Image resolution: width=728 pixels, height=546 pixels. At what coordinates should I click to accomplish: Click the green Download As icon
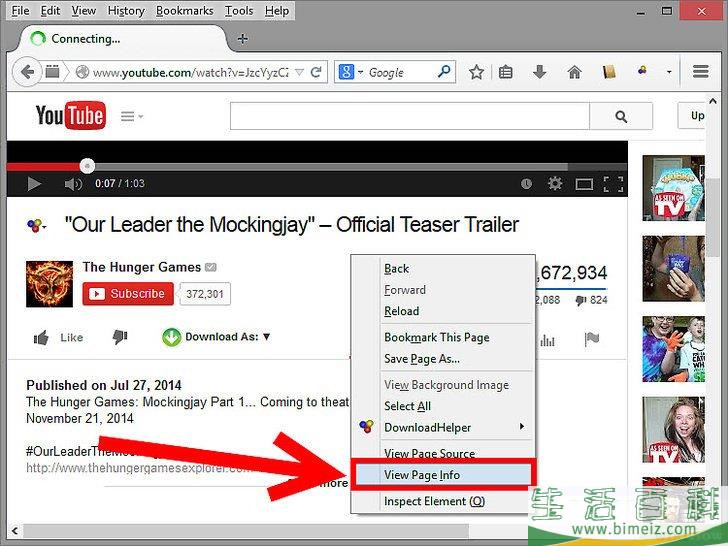(x=171, y=338)
